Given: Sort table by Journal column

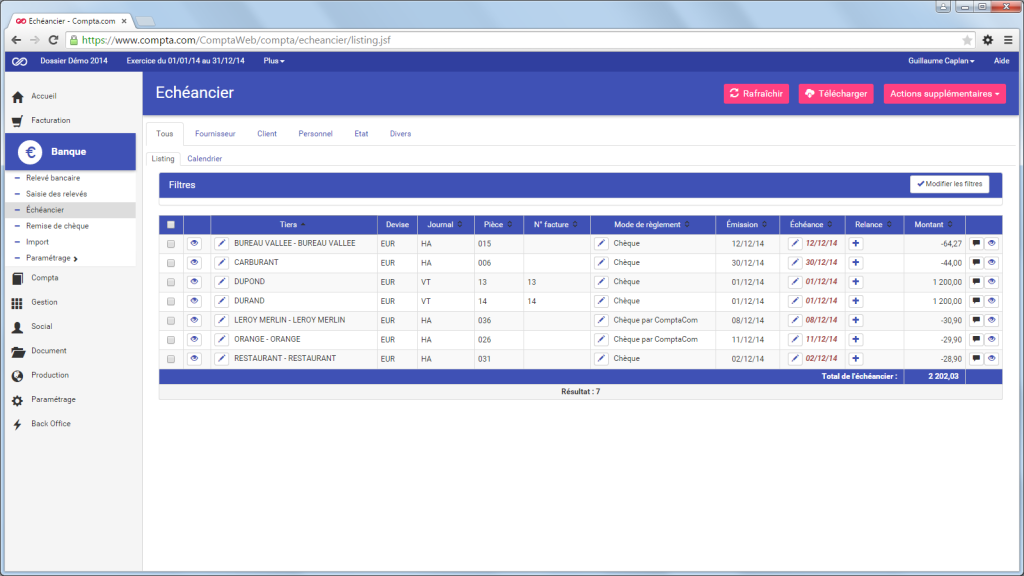Looking at the screenshot, I should point(445,225).
